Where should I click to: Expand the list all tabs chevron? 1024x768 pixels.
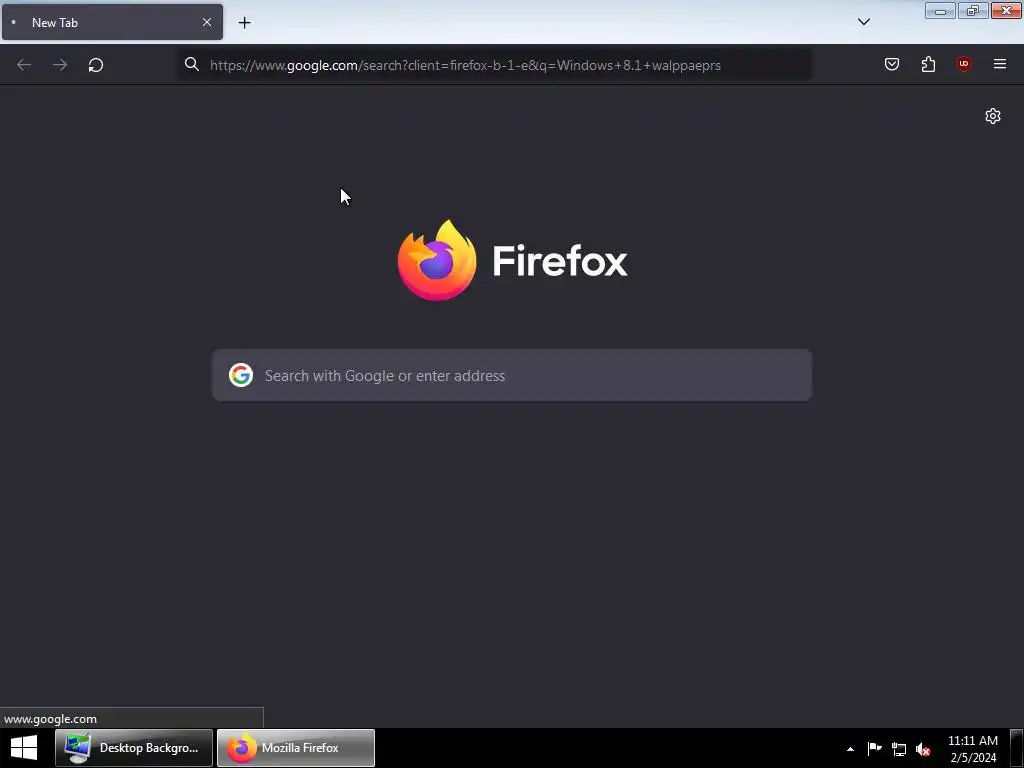pos(863,22)
